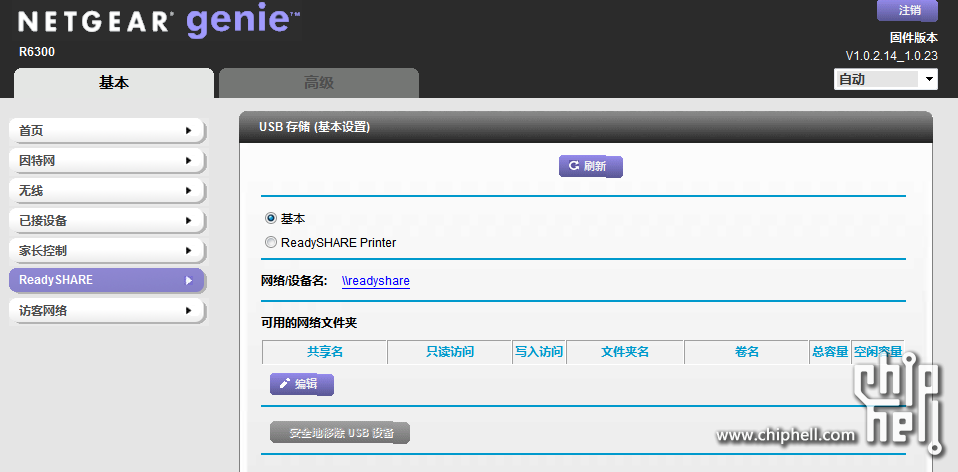Click the refresh icon in 刷新 button
Image resolution: width=958 pixels, height=472 pixels.
click(574, 165)
